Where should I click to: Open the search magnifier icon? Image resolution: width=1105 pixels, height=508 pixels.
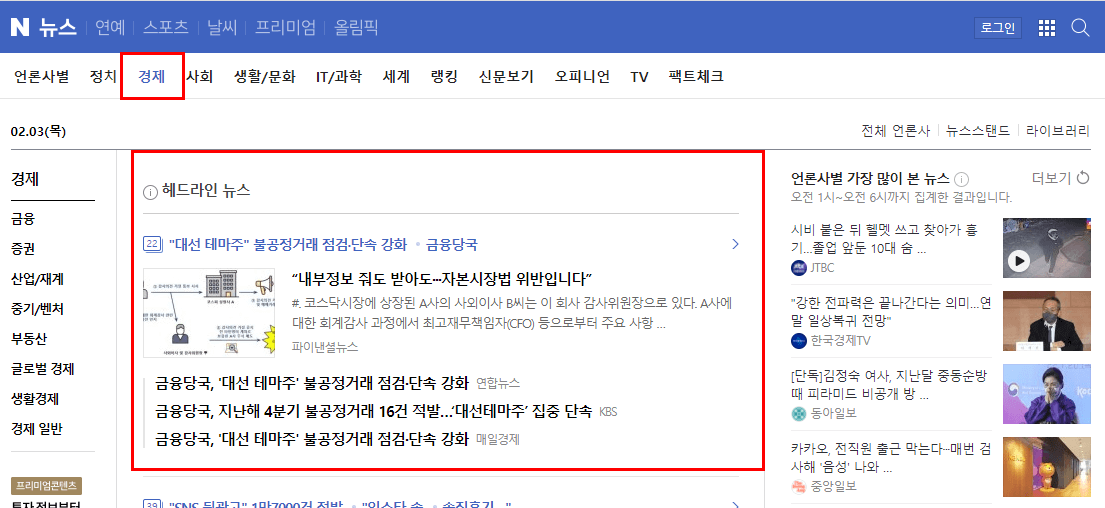(1080, 28)
